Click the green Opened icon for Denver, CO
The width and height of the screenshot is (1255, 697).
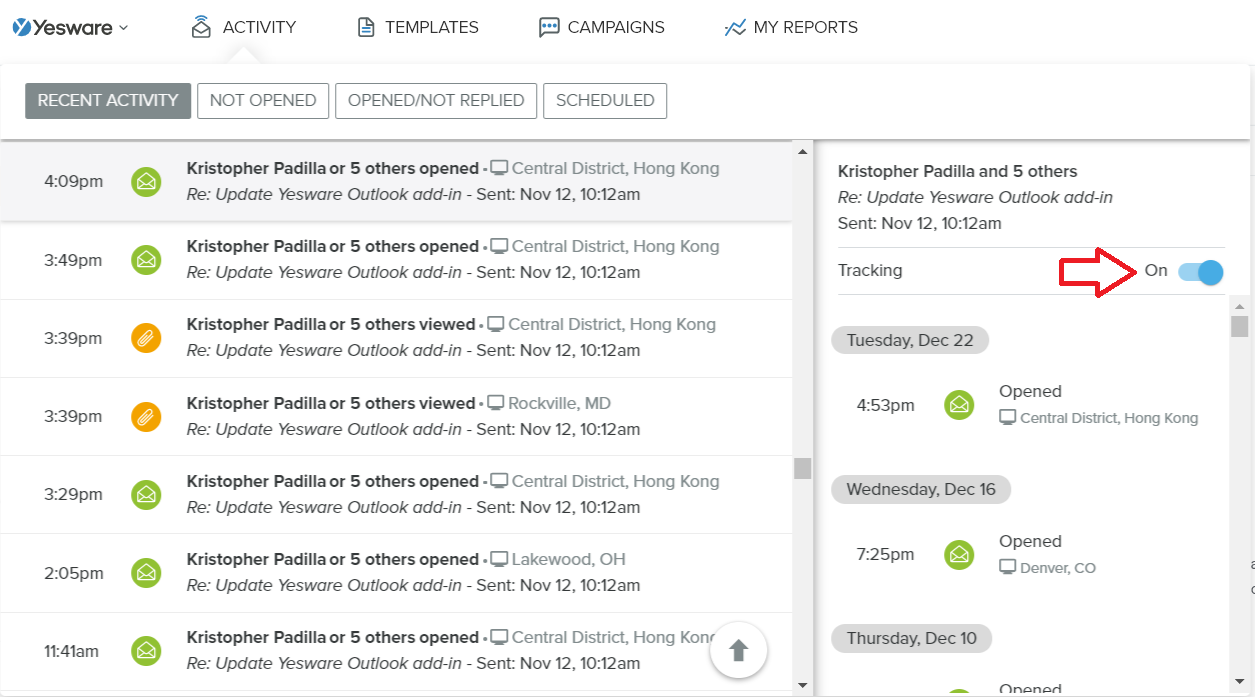click(x=959, y=554)
